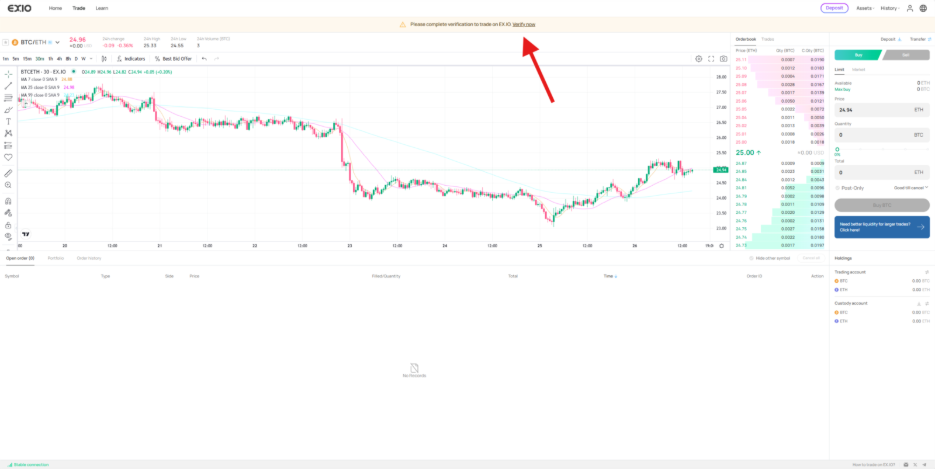Open the Order history tab
The width and height of the screenshot is (936, 469).
point(89,258)
